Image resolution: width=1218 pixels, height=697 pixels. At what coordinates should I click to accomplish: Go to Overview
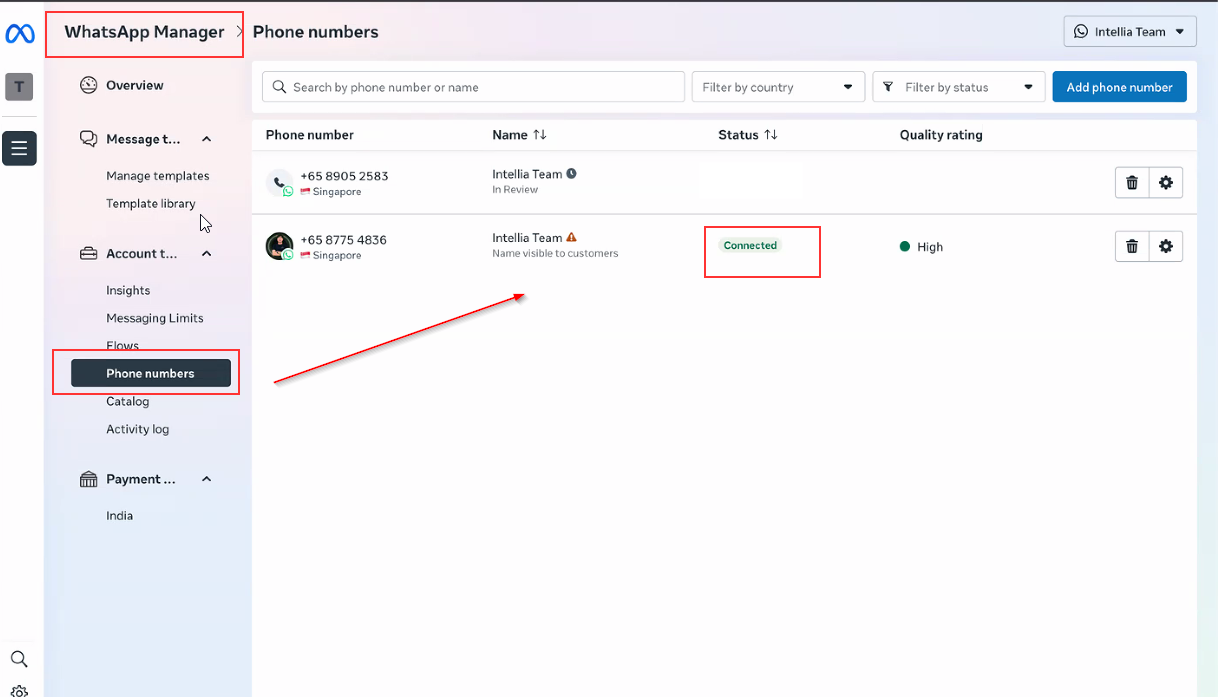coord(135,85)
